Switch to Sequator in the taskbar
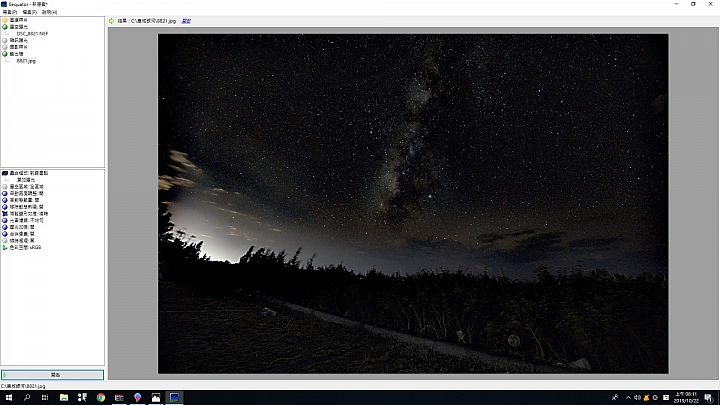Image resolution: width=720 pixels, height=405 pixels. pyautogui.click(x=174, y=398)
